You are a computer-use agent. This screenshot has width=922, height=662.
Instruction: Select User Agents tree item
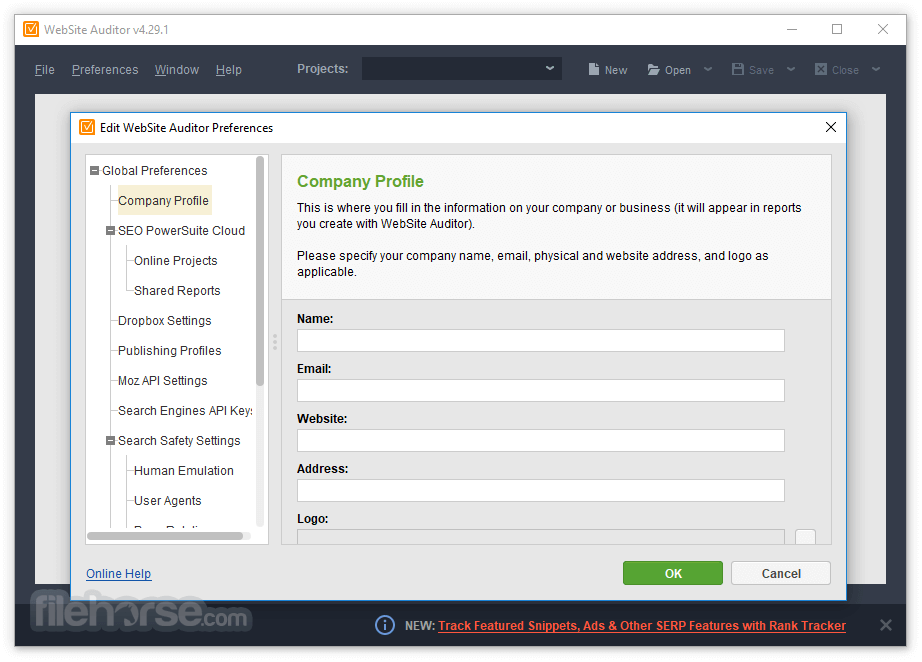[x=168, y=500]
